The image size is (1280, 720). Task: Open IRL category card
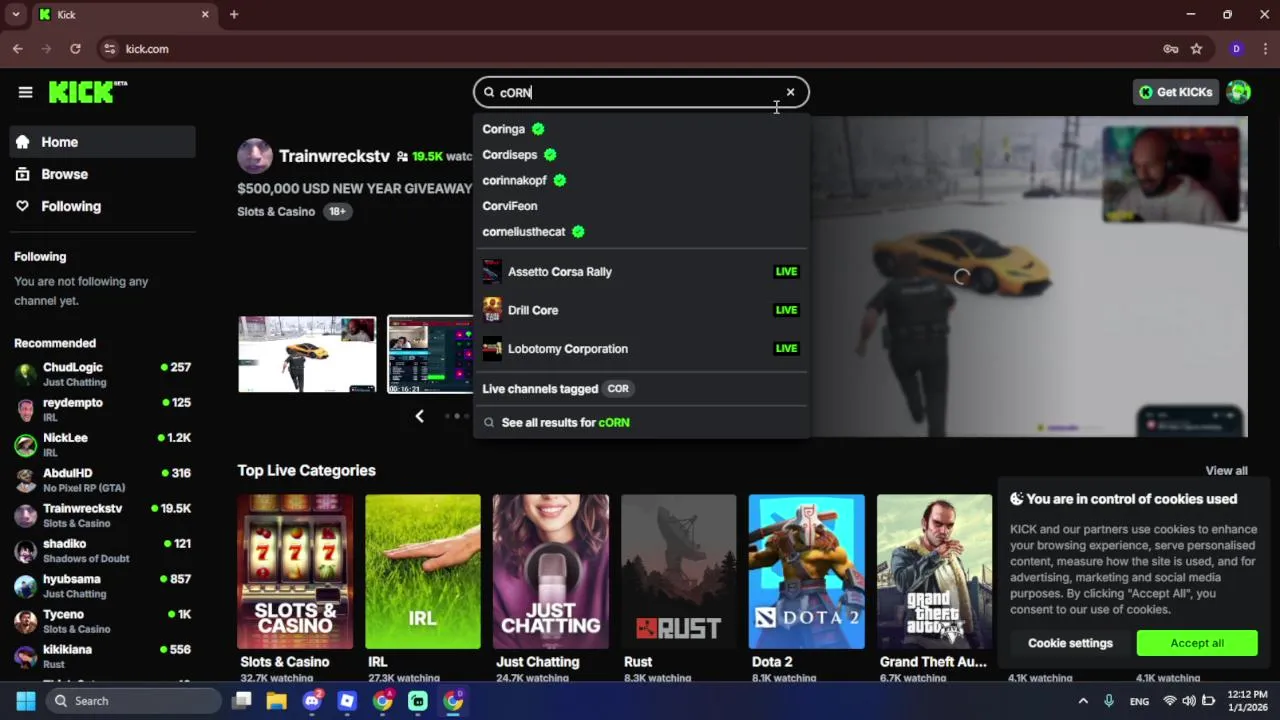[x=423, y=572]
